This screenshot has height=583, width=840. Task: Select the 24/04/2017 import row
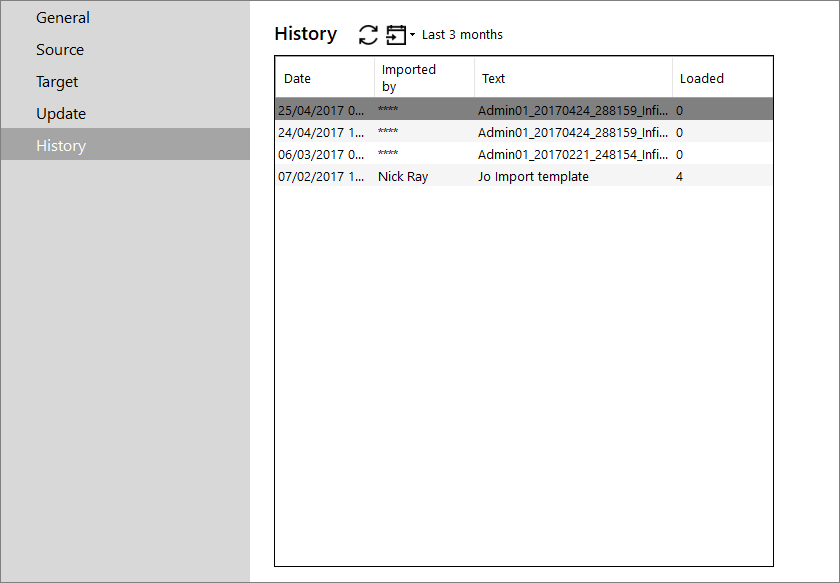pyautogui.click(x=524, y=132)
